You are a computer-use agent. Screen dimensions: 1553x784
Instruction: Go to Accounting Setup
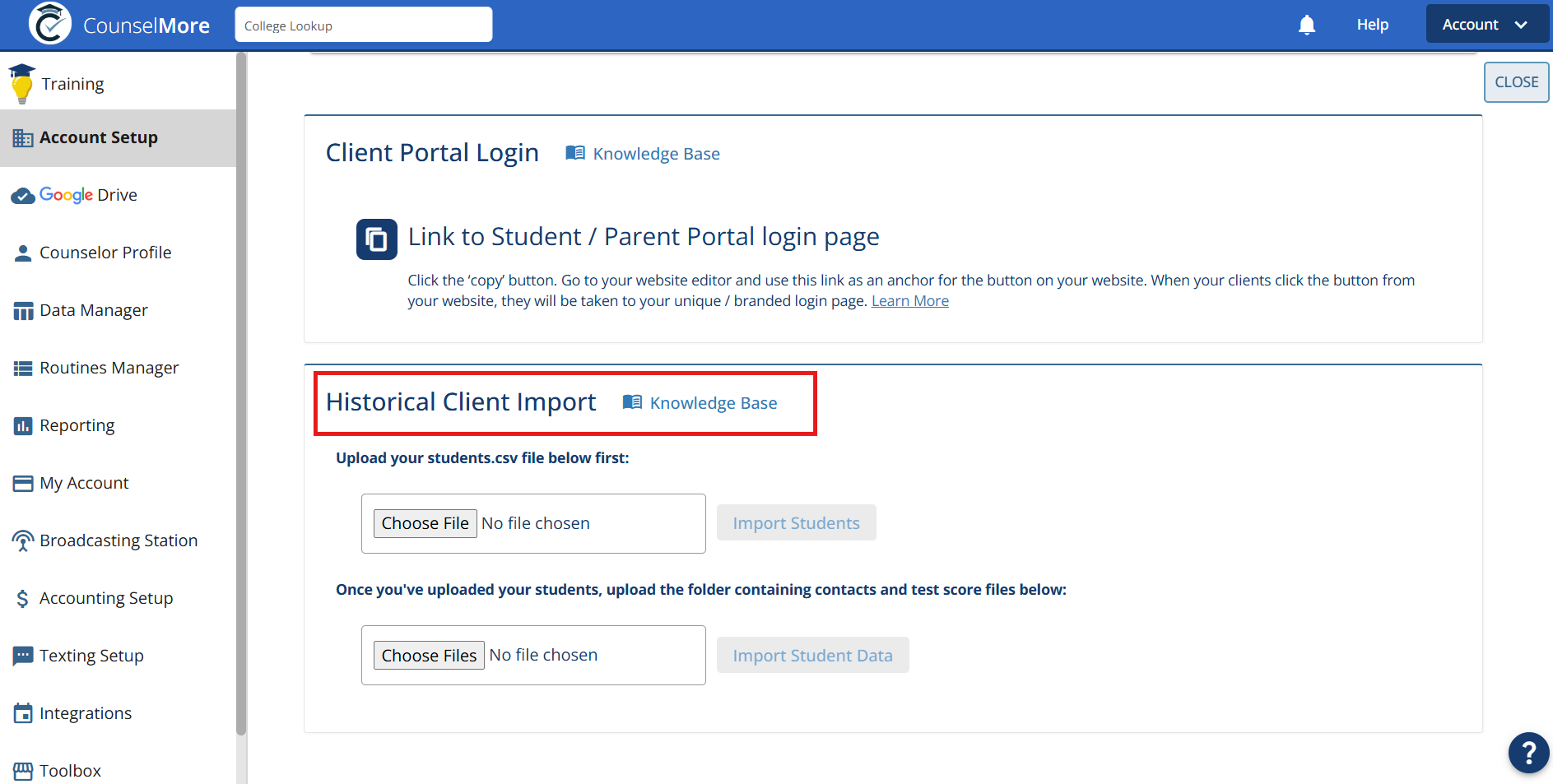coord(118,598)
